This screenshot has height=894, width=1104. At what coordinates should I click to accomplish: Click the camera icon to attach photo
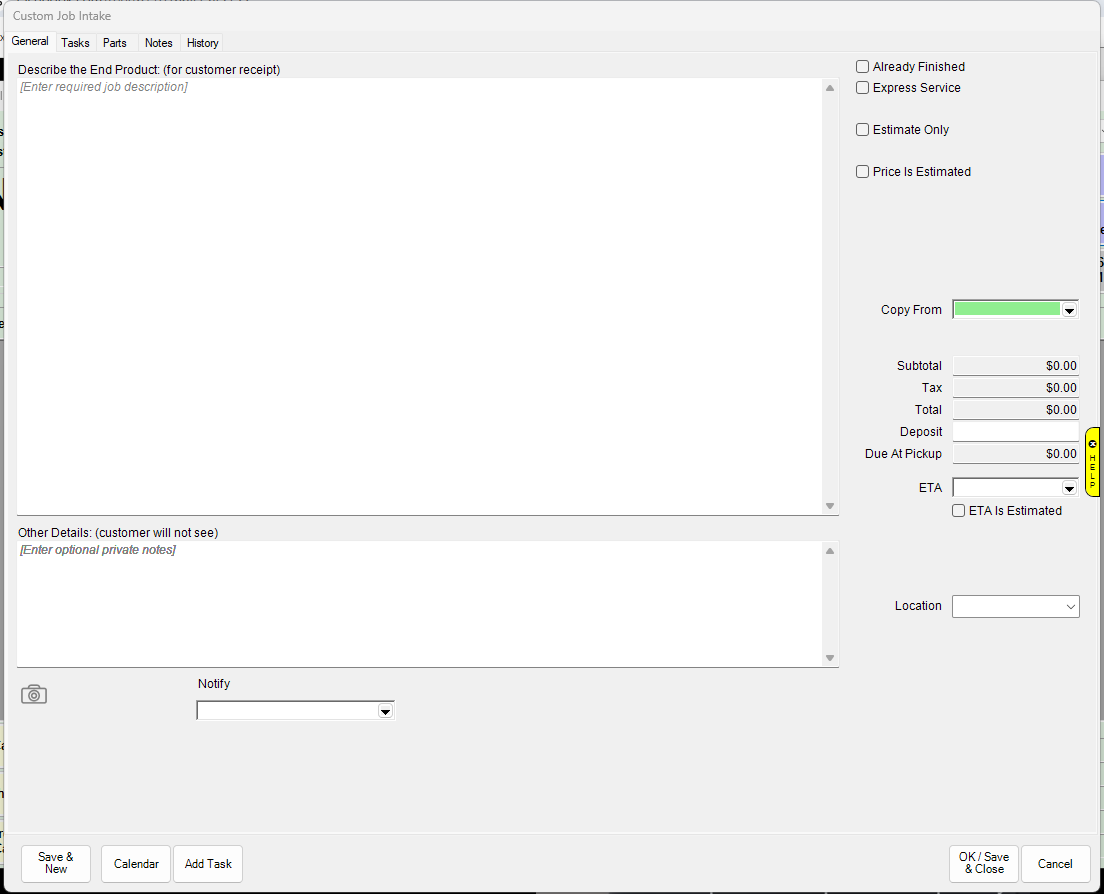(34, 694)
